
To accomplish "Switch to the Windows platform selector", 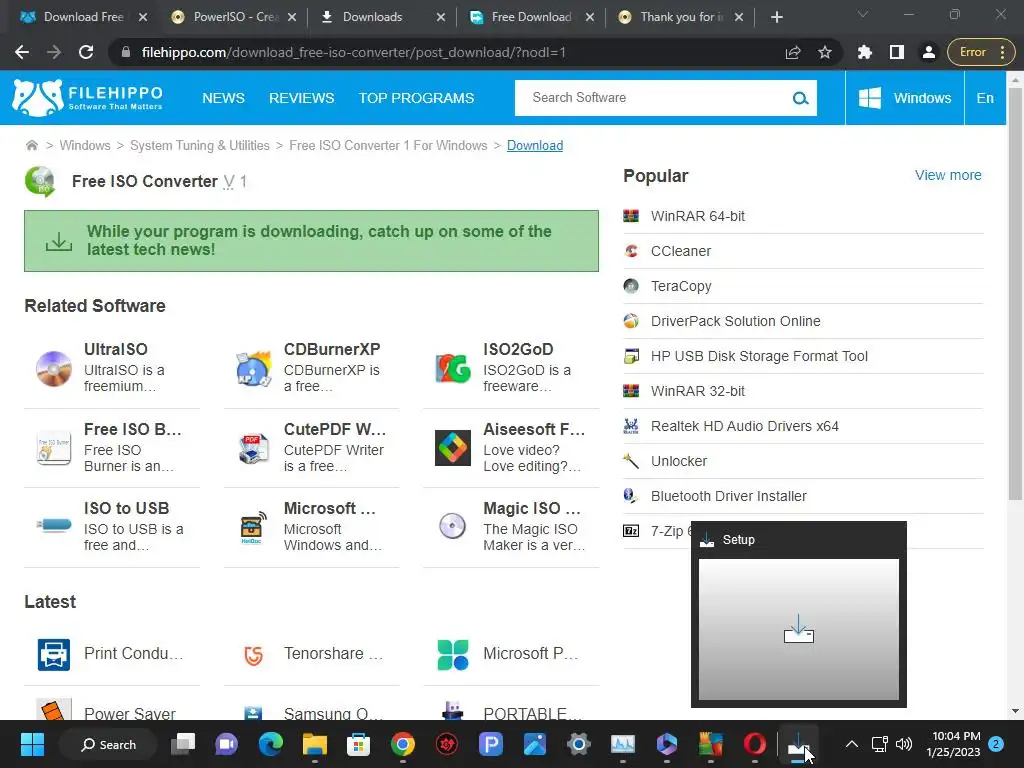I will tap(904, 98).
